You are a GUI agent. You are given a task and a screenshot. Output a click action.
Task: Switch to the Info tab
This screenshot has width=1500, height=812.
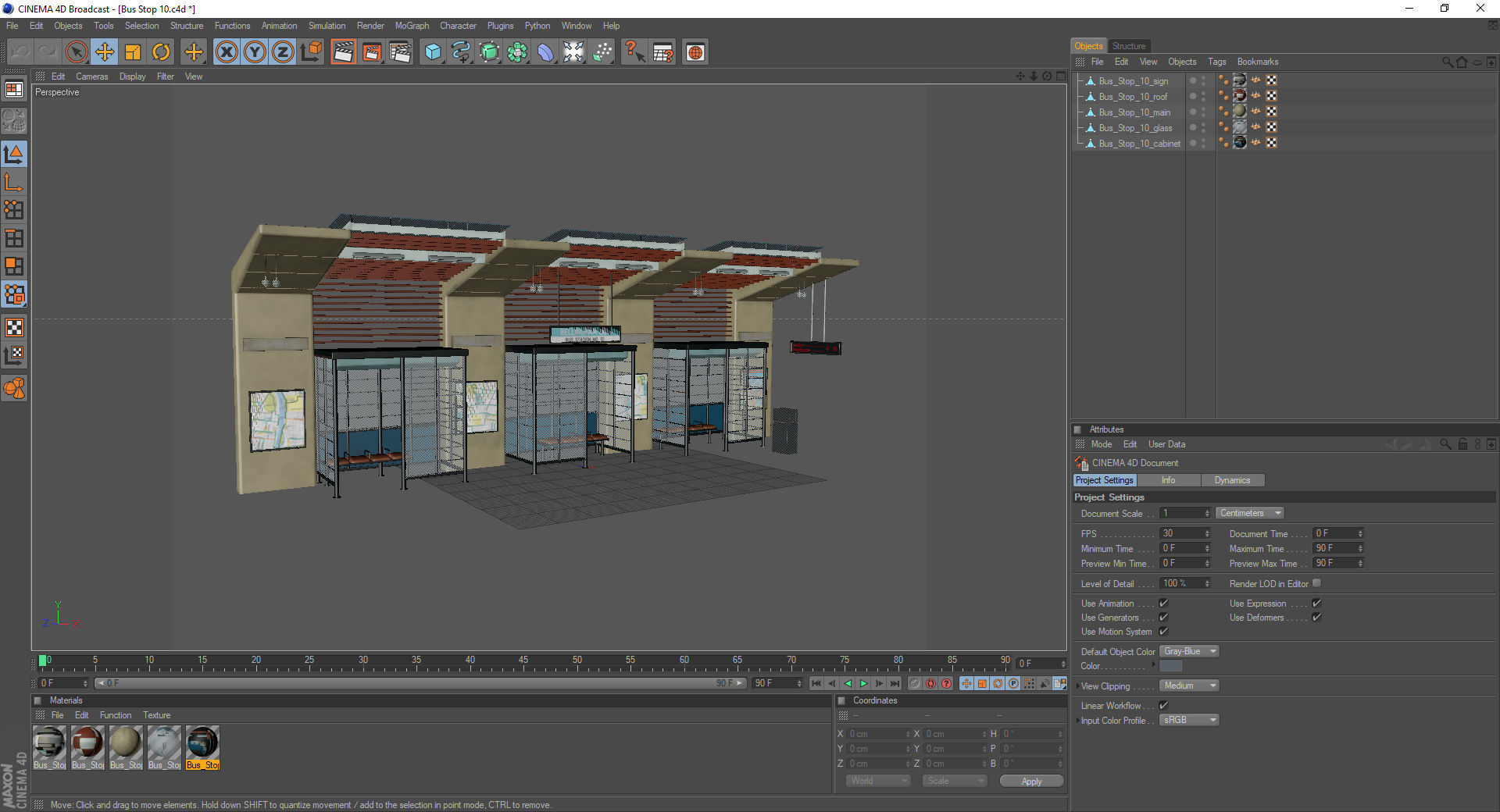[x=1168, y=480]
